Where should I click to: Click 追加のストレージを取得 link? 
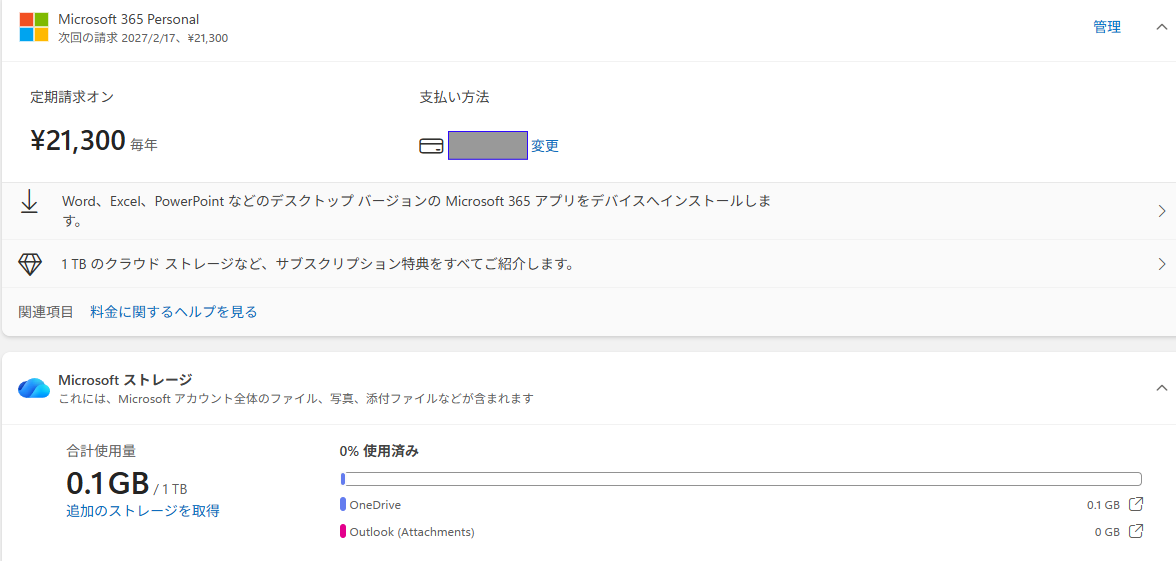(143, 511)
